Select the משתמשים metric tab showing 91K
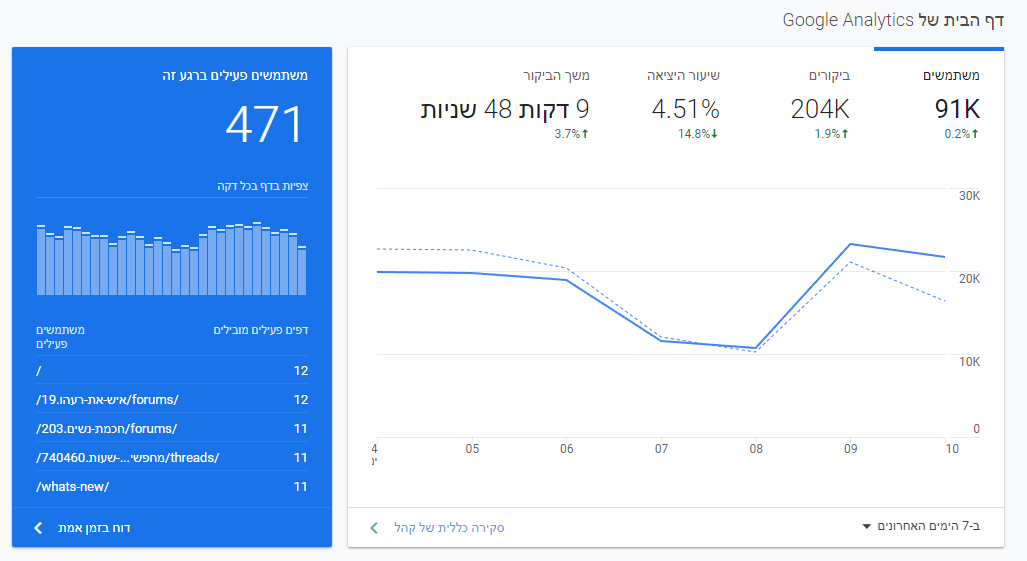This screenshot has width=1027, height=561. coord(939,105)
